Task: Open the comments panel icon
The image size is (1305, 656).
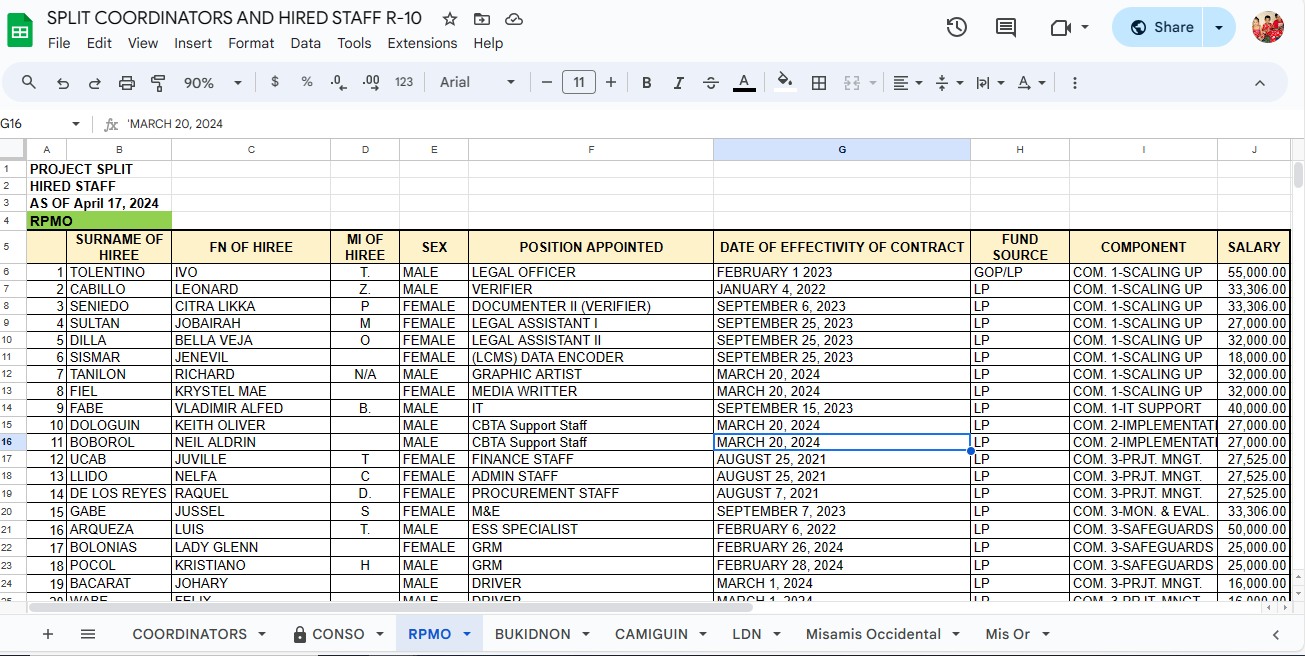Action: pos(1006,28)
